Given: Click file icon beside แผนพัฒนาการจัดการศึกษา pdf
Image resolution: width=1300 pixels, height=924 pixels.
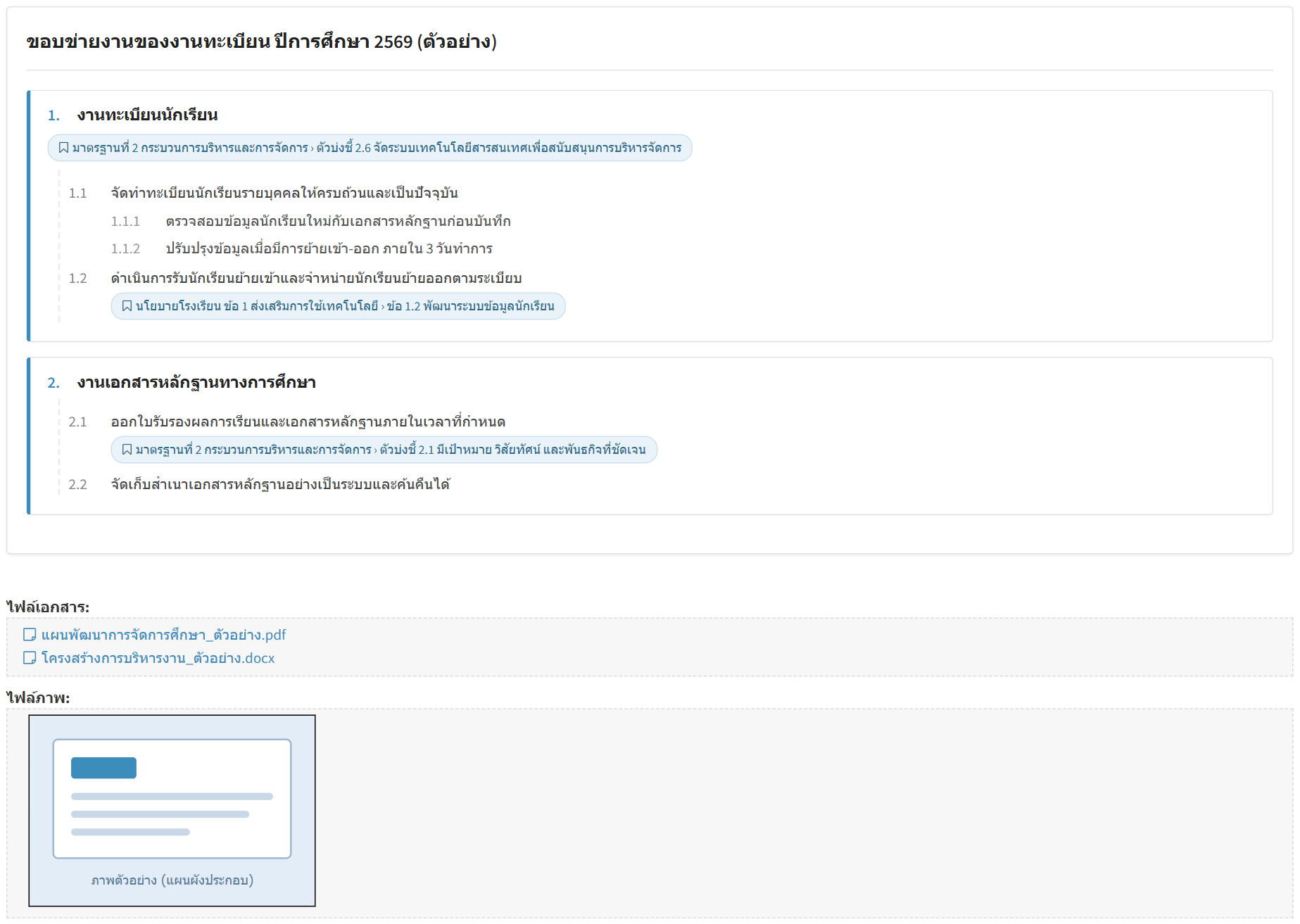Looking at the screenshot, I should click(x=30, y=635).
